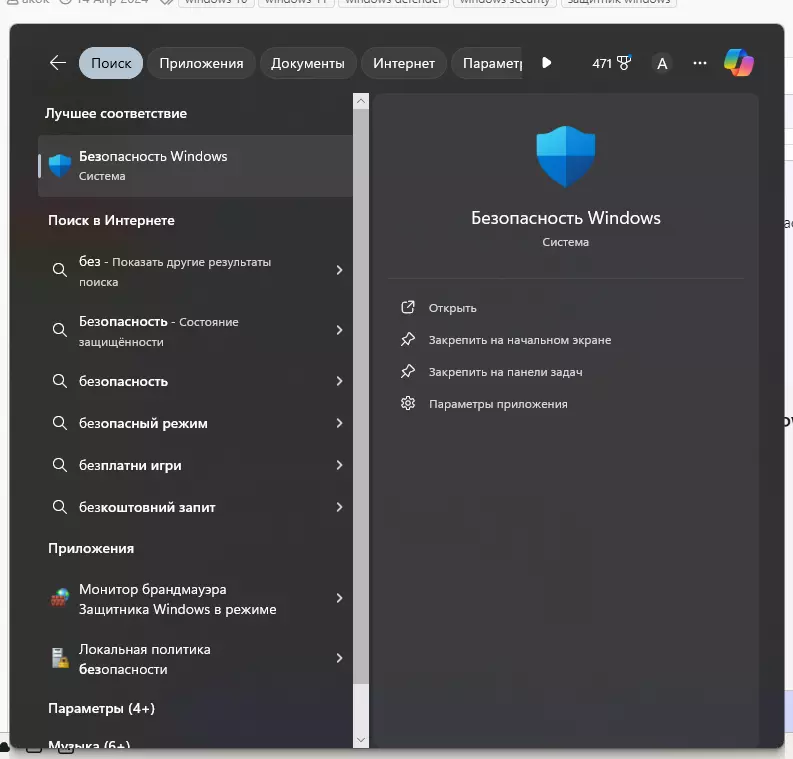Image resolution: width=793 pixels, height=759 pixels.
Task: Switch to the Приложения tab
Action: pos(201,63)
